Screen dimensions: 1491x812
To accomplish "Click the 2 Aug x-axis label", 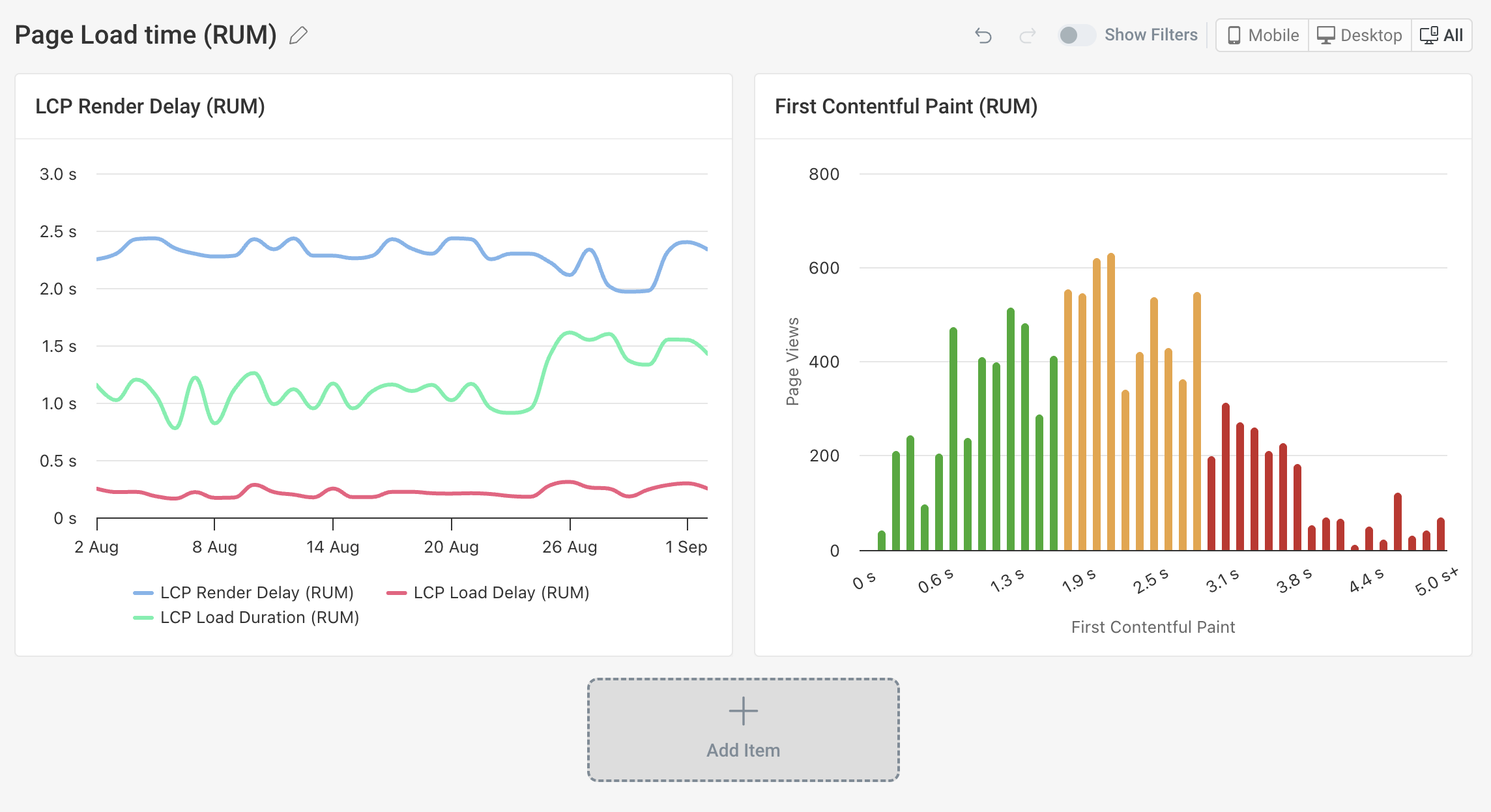I will coord(96,547).
